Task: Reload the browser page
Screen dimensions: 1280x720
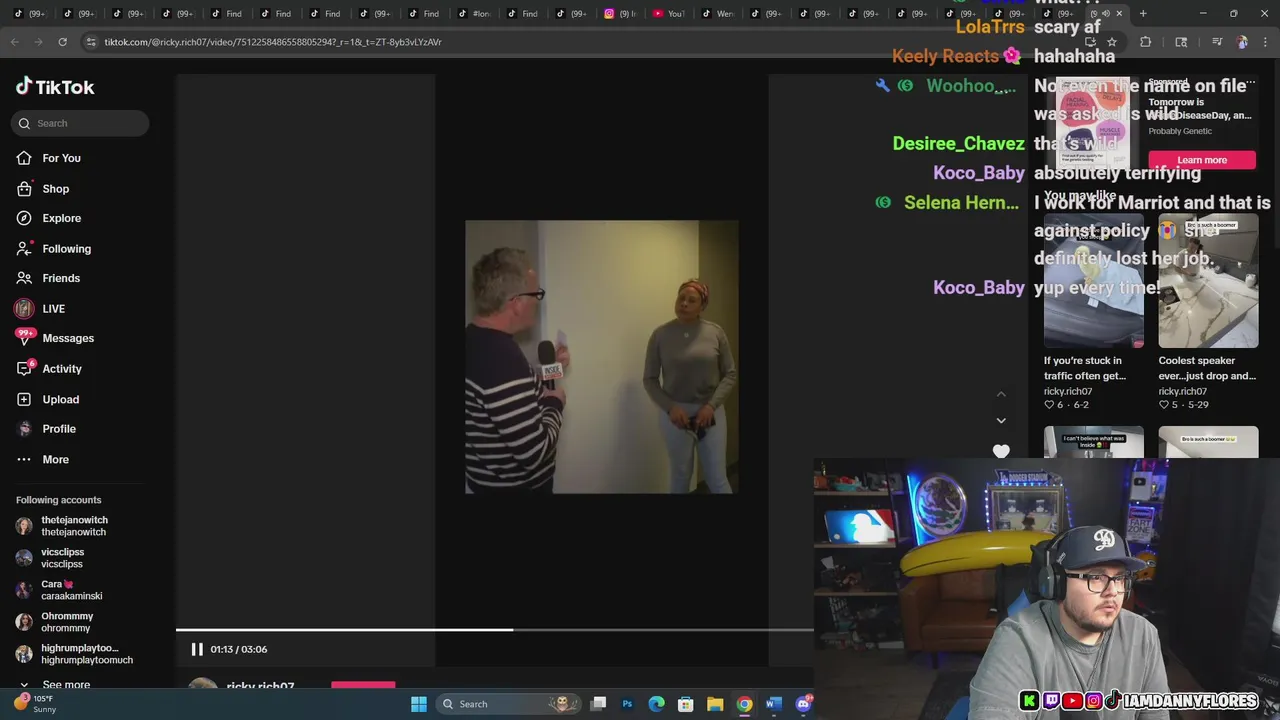Action: [62, 42]
